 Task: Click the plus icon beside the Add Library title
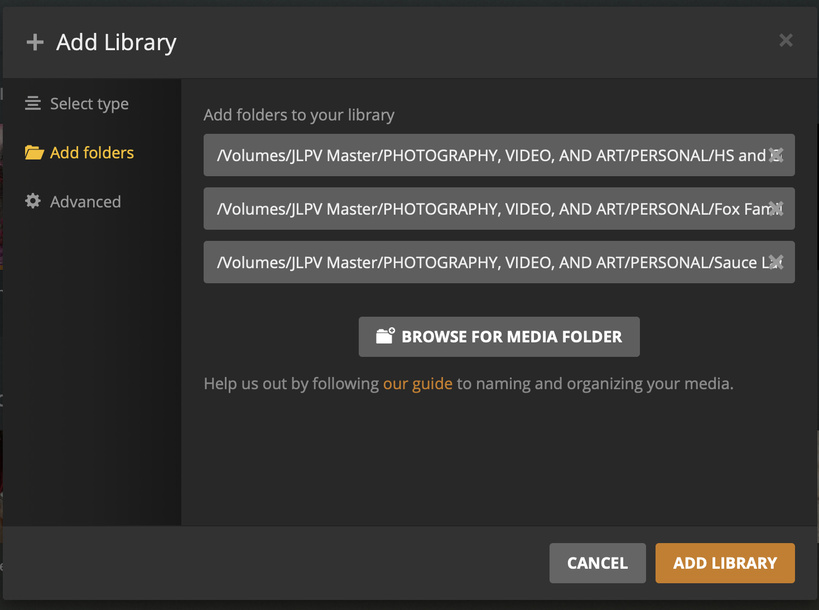pyautogui.click(x=35, y=42)
